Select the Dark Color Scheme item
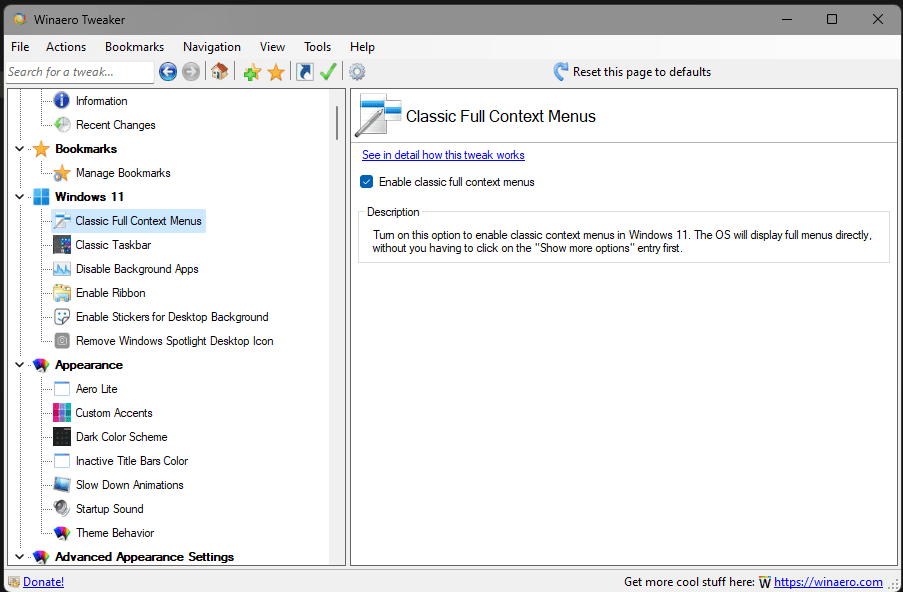 (122, 437)
